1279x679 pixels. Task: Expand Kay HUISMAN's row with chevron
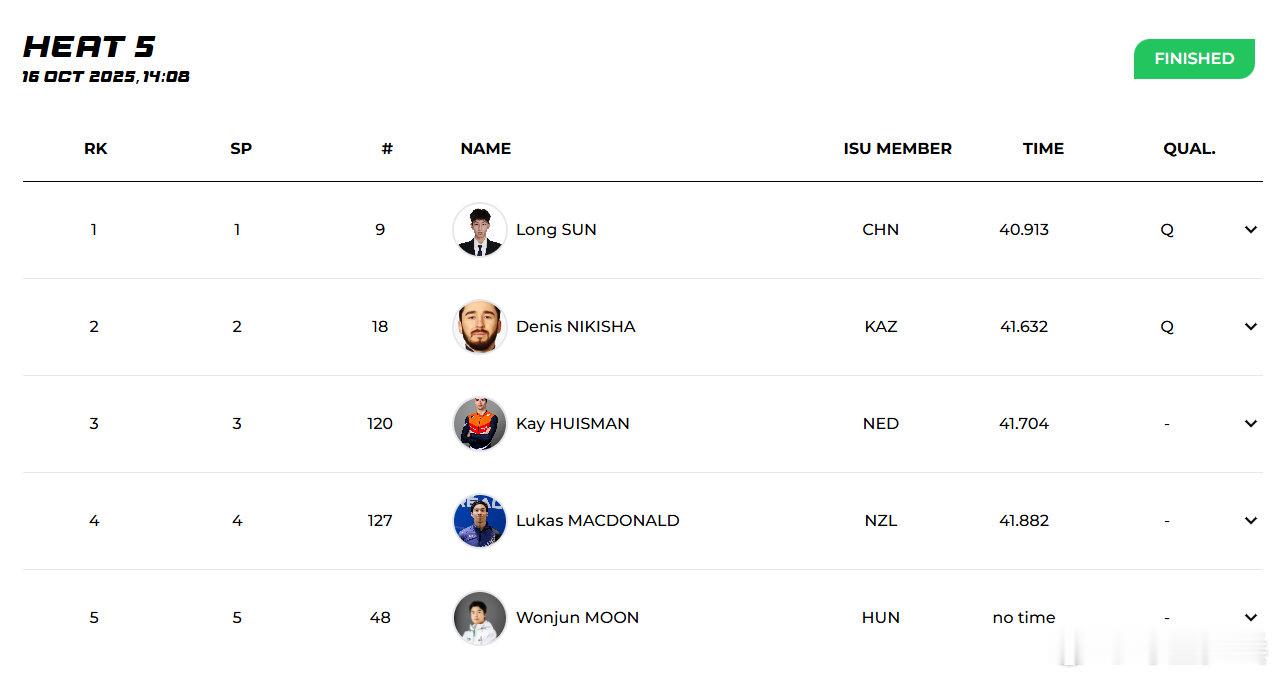[x=1250, y=424]
